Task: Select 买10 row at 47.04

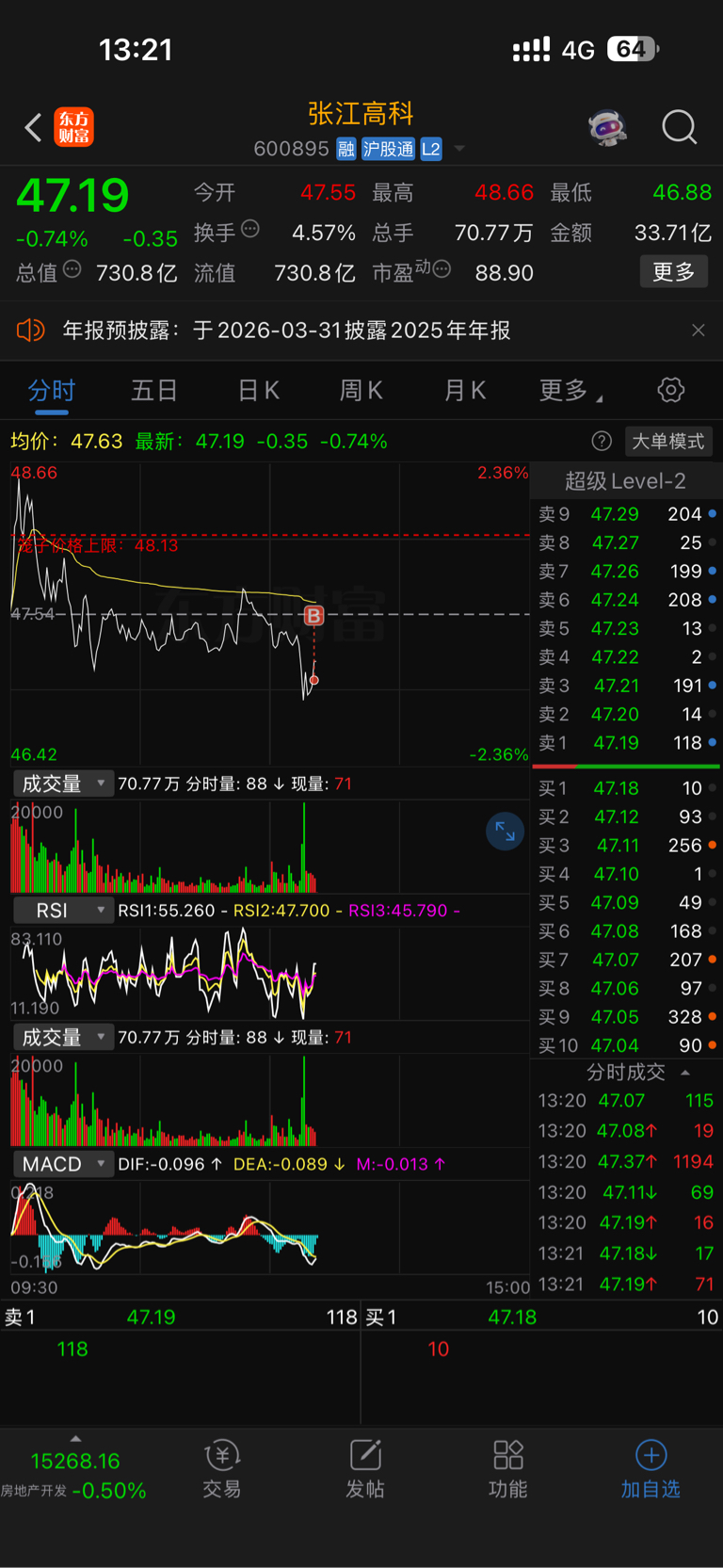Action: tap(626, 1045)
